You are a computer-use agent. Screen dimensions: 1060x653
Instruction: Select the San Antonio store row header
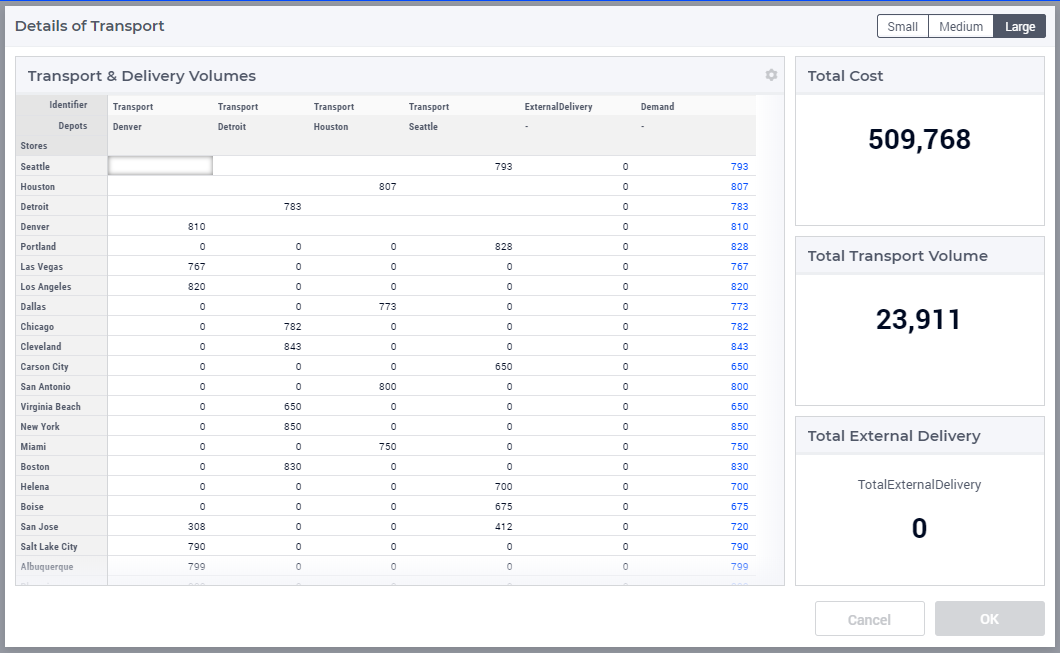click(62, 387)
